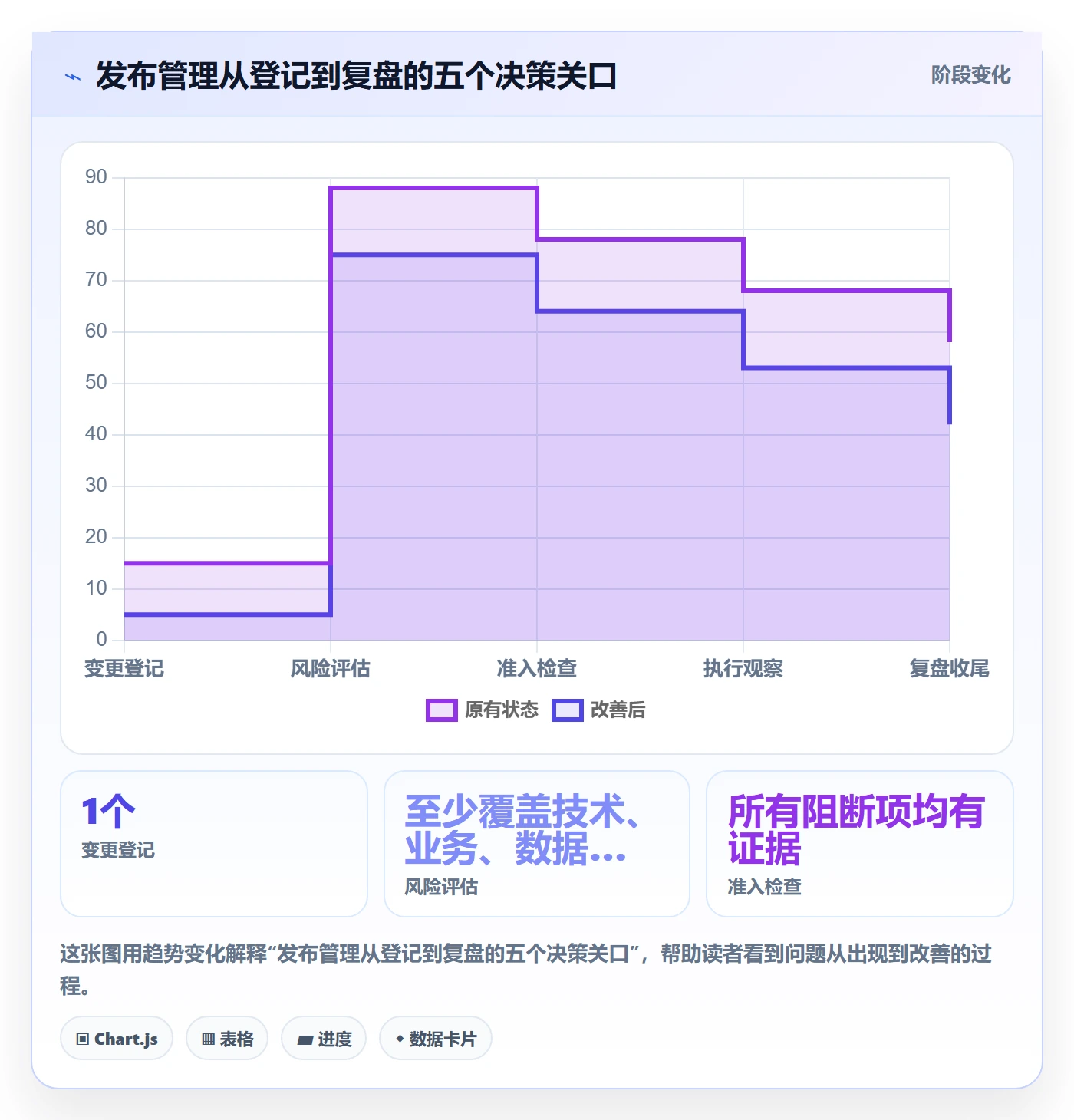The width and height of the screenshot is (1074, 1120).
Task: Click the y-axis value 0
Action: pyautogui.click(x=102, y=640)
